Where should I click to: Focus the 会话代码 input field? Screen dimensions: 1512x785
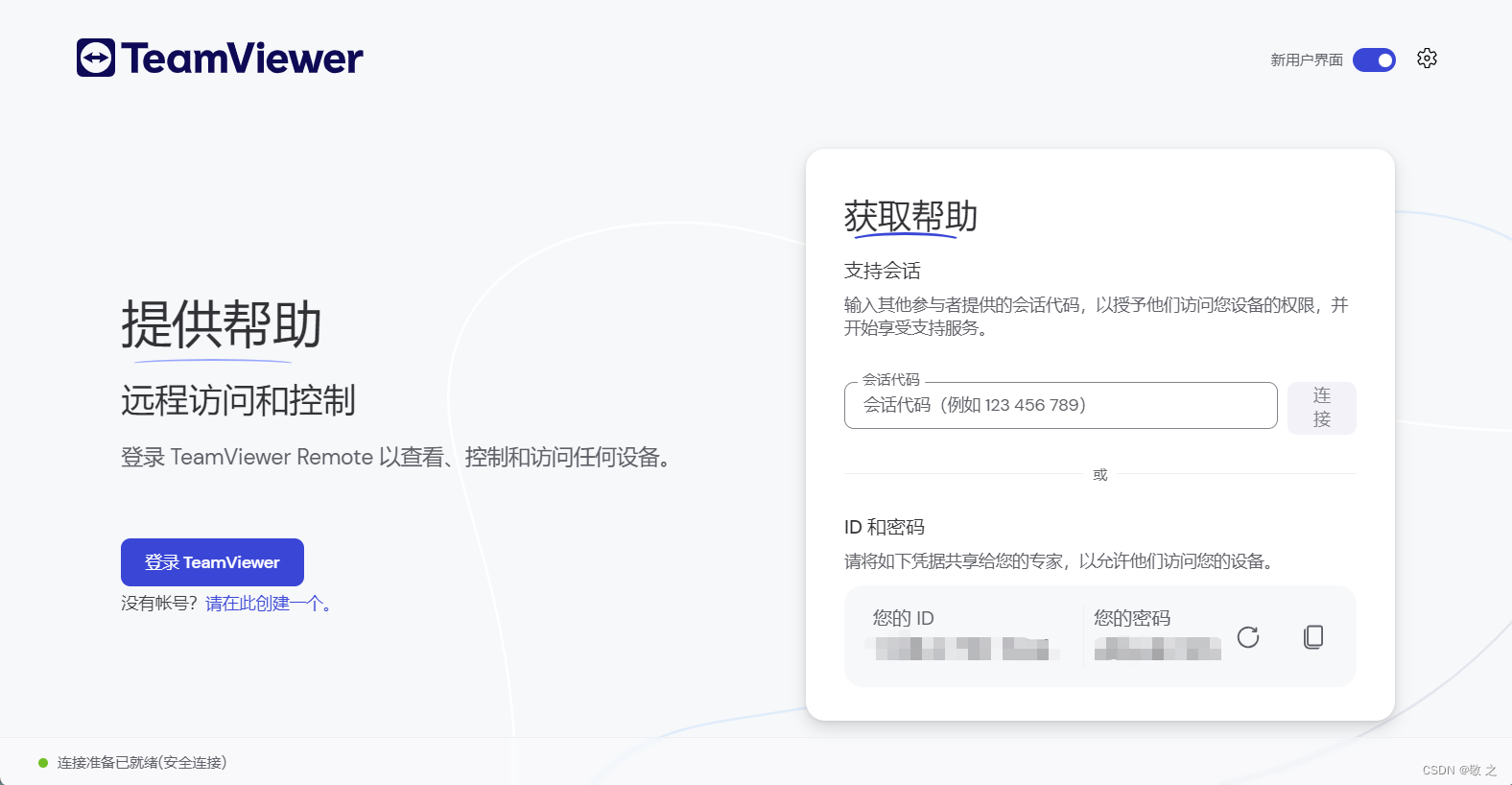pos(1060,405)
